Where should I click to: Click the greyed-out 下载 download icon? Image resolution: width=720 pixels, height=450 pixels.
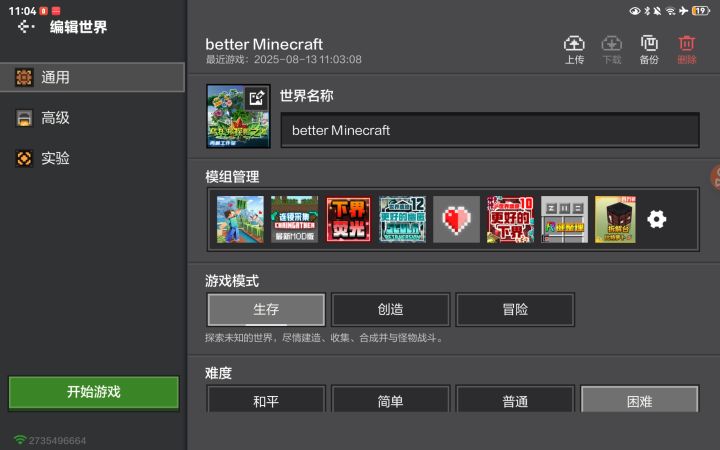[x=612, y=50]
